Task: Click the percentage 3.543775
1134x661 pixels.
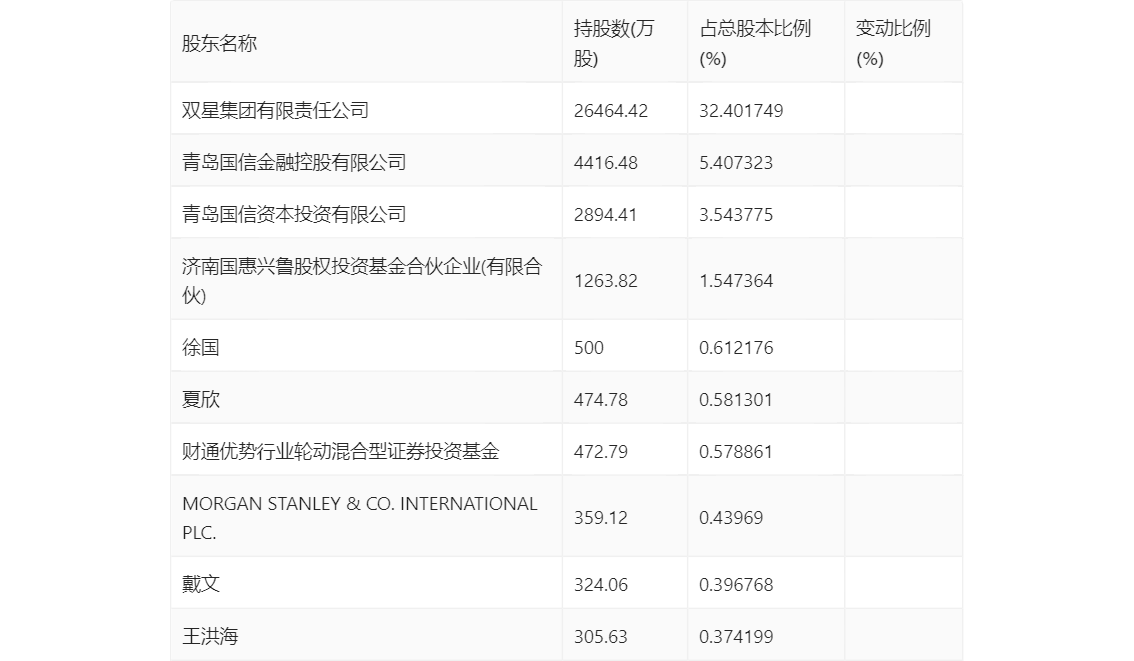Action: [736, 215]
